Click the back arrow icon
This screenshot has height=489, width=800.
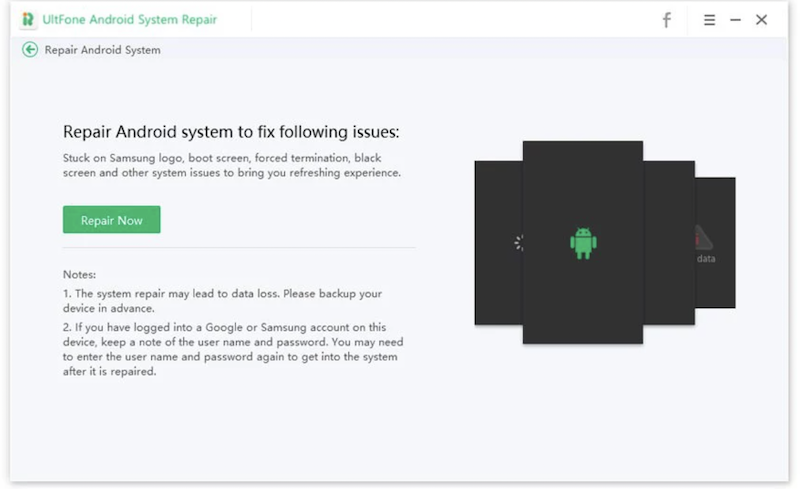(30, 50)
